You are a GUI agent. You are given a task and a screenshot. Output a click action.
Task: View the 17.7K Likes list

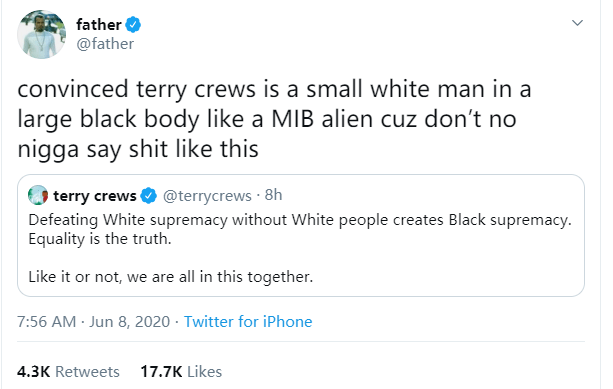pos(181,371)
